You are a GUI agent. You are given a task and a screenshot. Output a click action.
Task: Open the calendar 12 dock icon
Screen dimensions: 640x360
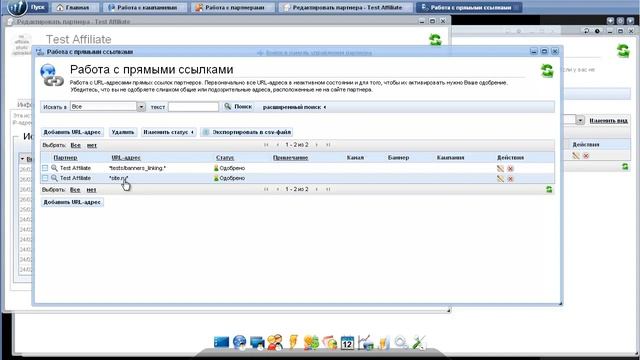coord(347,342)
